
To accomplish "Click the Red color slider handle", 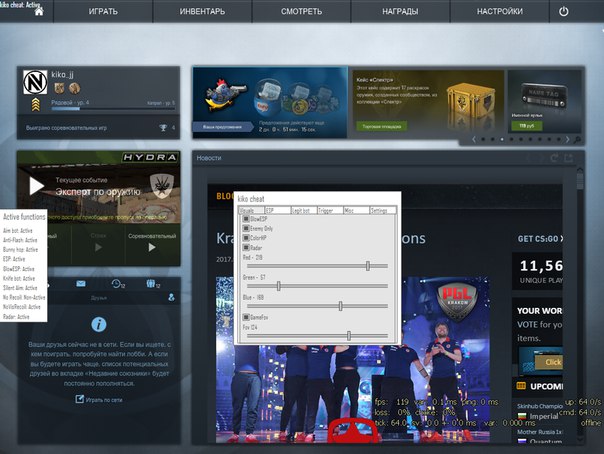I will tap(369, 266).
